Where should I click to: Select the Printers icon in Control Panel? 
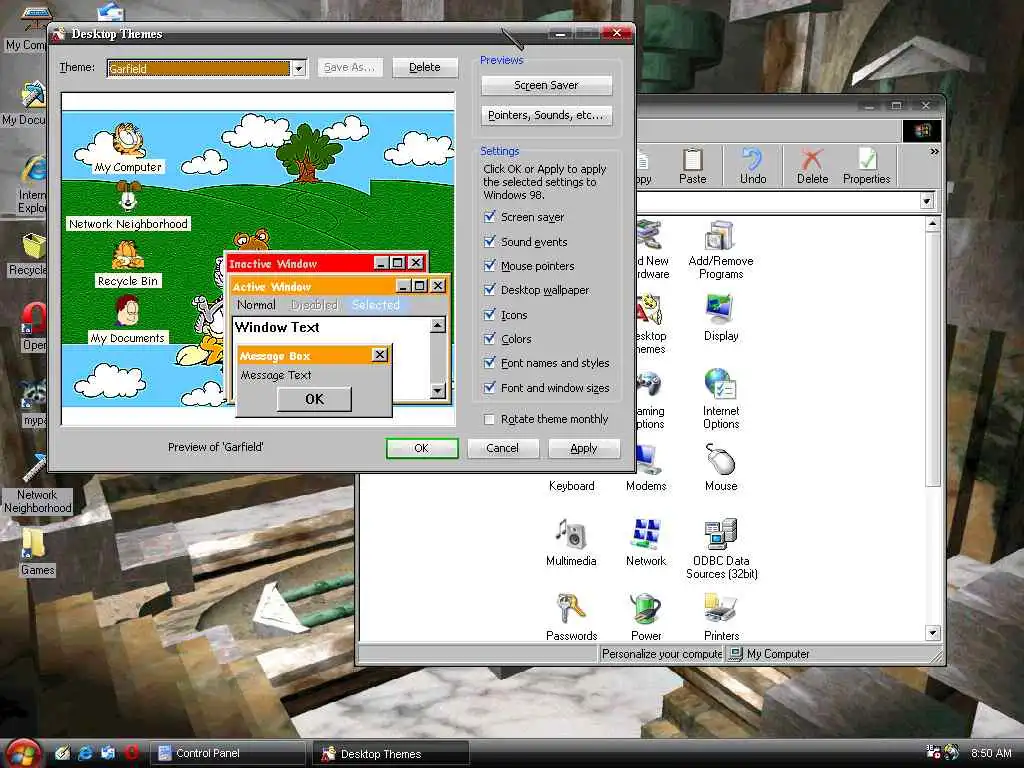(721, 617)
